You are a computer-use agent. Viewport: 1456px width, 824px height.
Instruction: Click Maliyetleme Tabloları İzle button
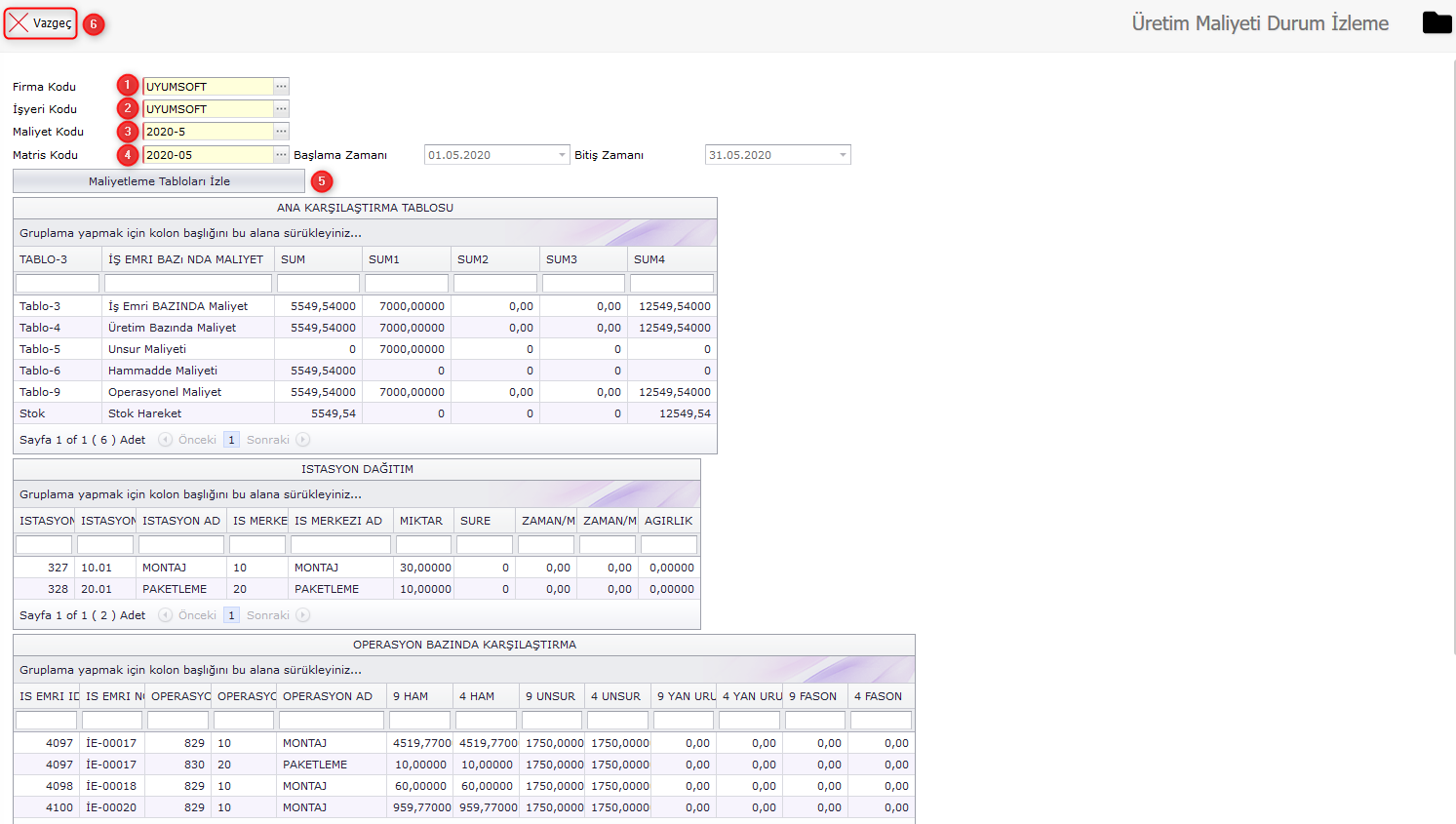pos(159,181)
